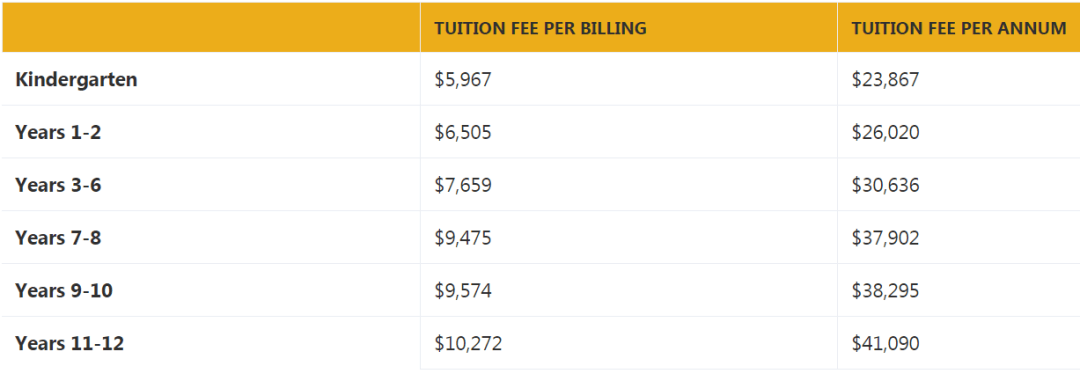The width and height of the screenshot is (1080, 381).
Task: Click the Tuition Fee Per Billing header
Action: tap(540, 29)
